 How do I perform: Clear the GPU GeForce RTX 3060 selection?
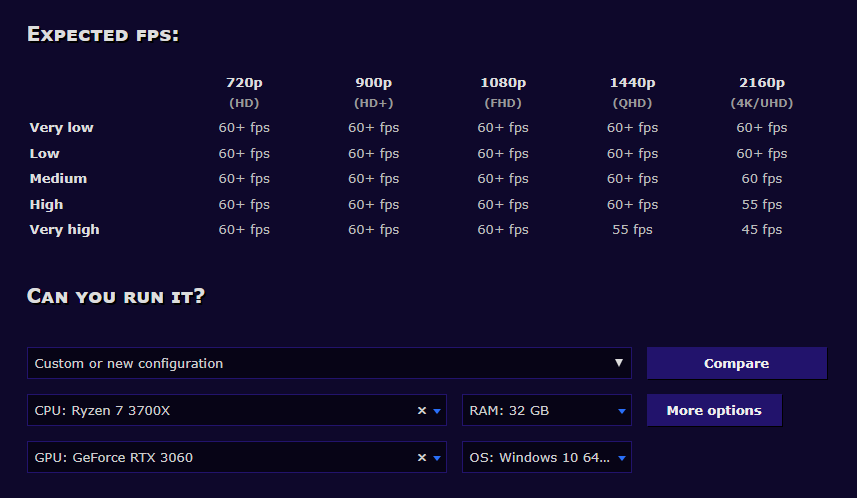[421, 458]
